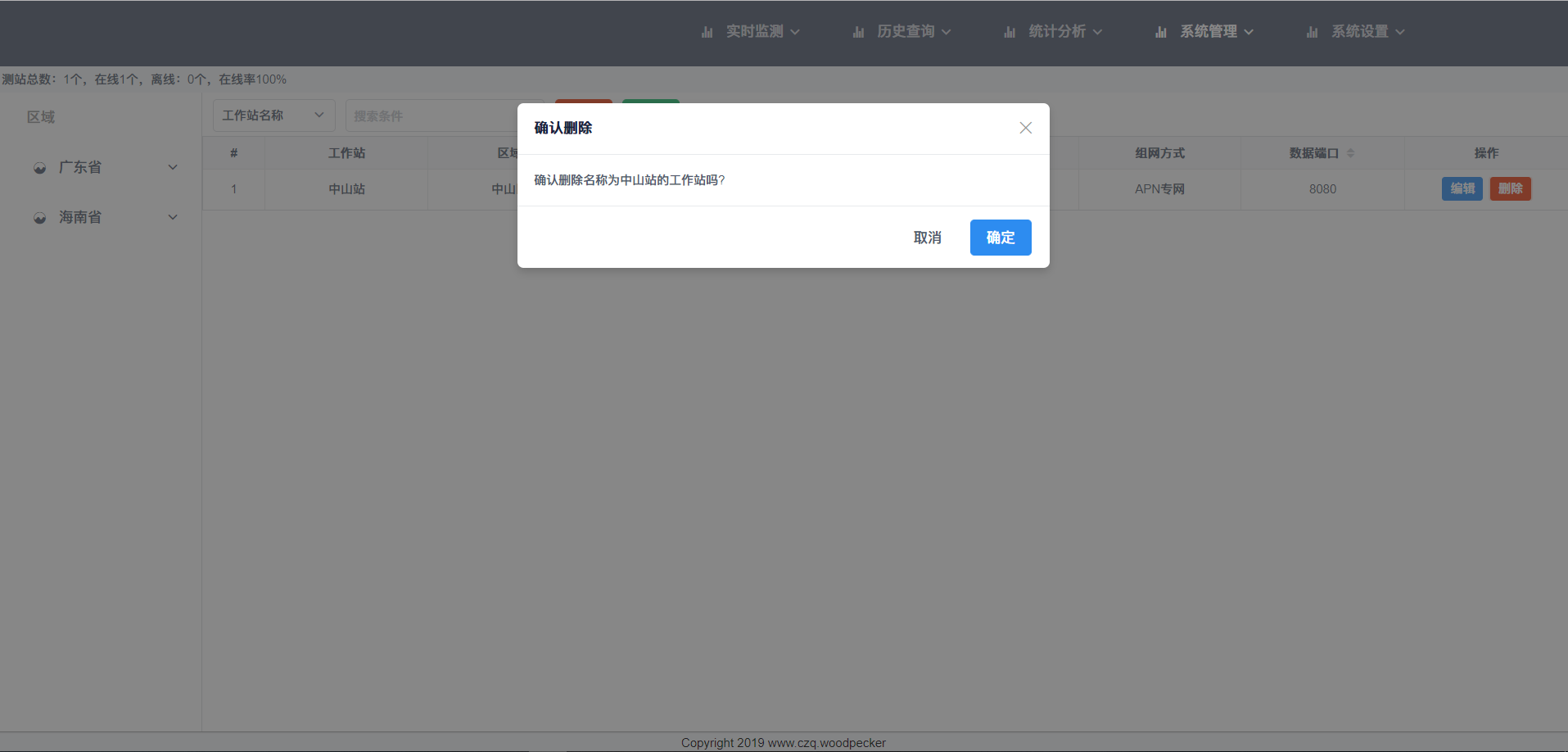Select the 海南省 region item
Viewport: 1568px width, 752px height.
tap(101, 217)
